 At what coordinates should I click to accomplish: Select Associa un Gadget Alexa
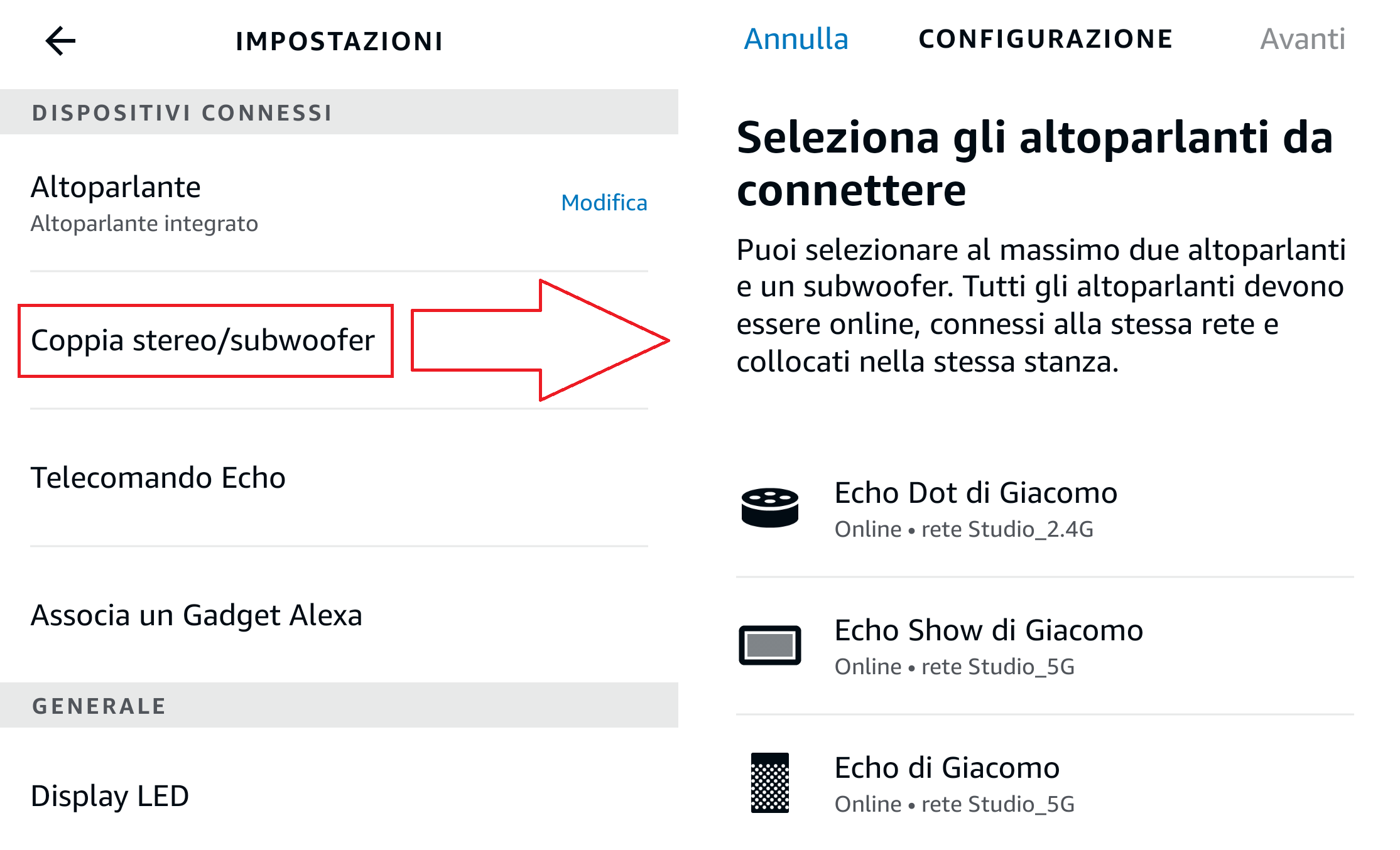(197, 615)
